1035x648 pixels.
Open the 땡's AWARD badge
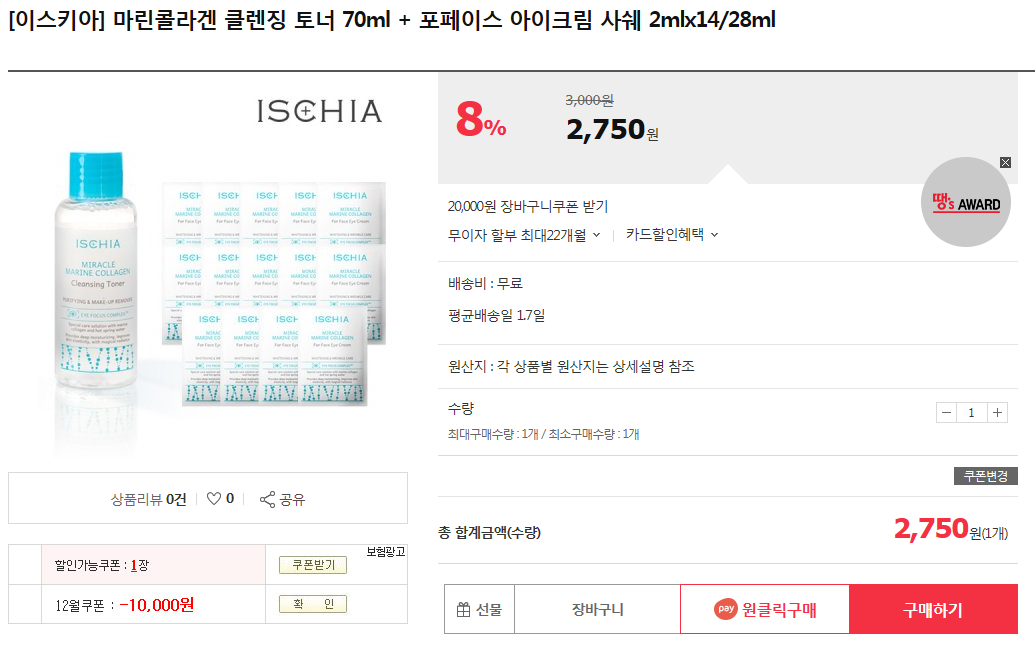pos(964,204)
